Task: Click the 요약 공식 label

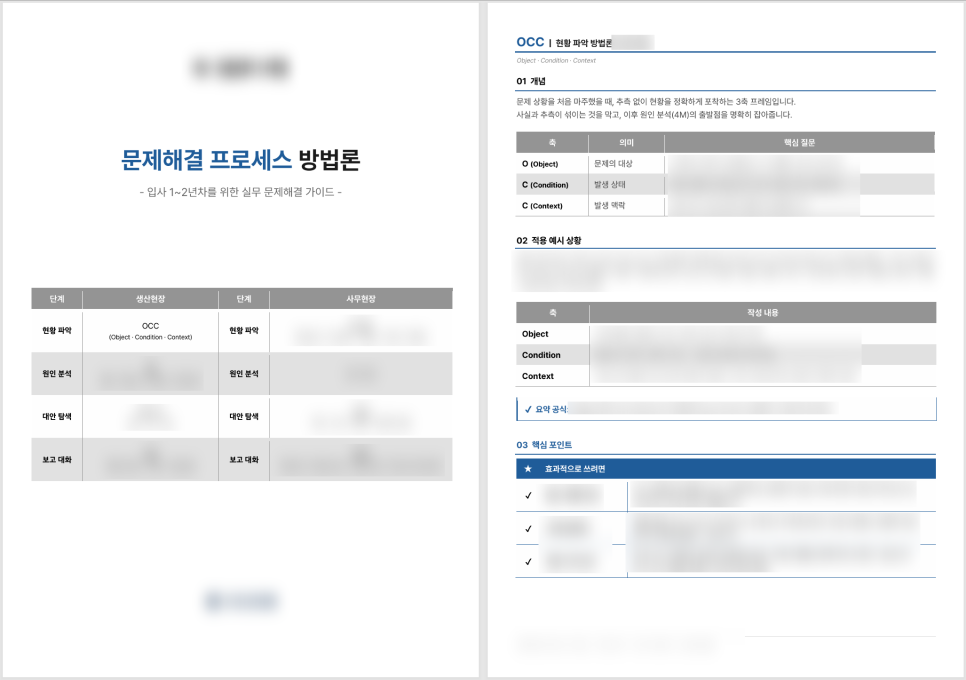Action: [x=551, y=409]
